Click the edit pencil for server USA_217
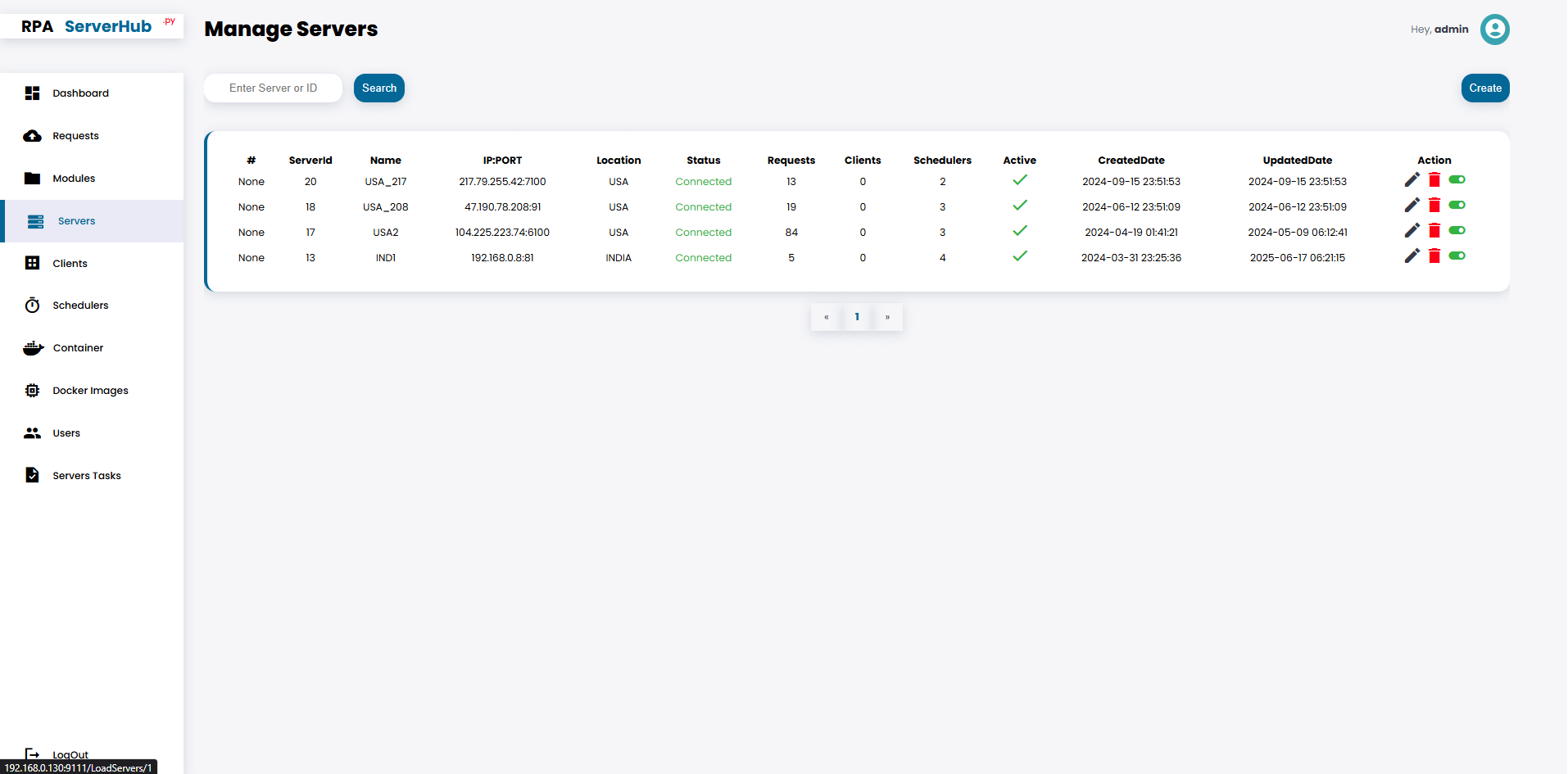 point(1412,180)
